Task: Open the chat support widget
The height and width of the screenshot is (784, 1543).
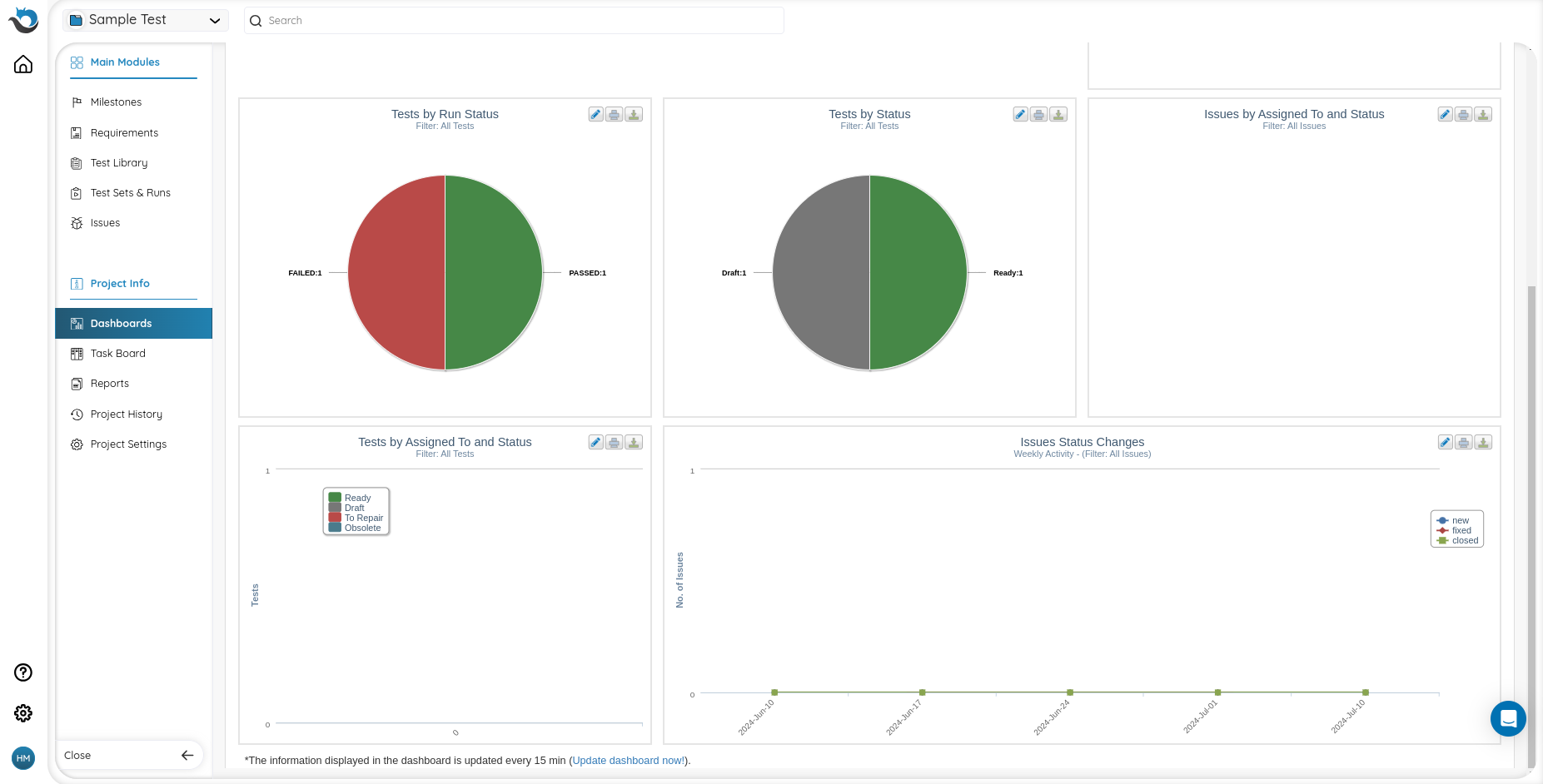Action: [x=1507, y=718]
